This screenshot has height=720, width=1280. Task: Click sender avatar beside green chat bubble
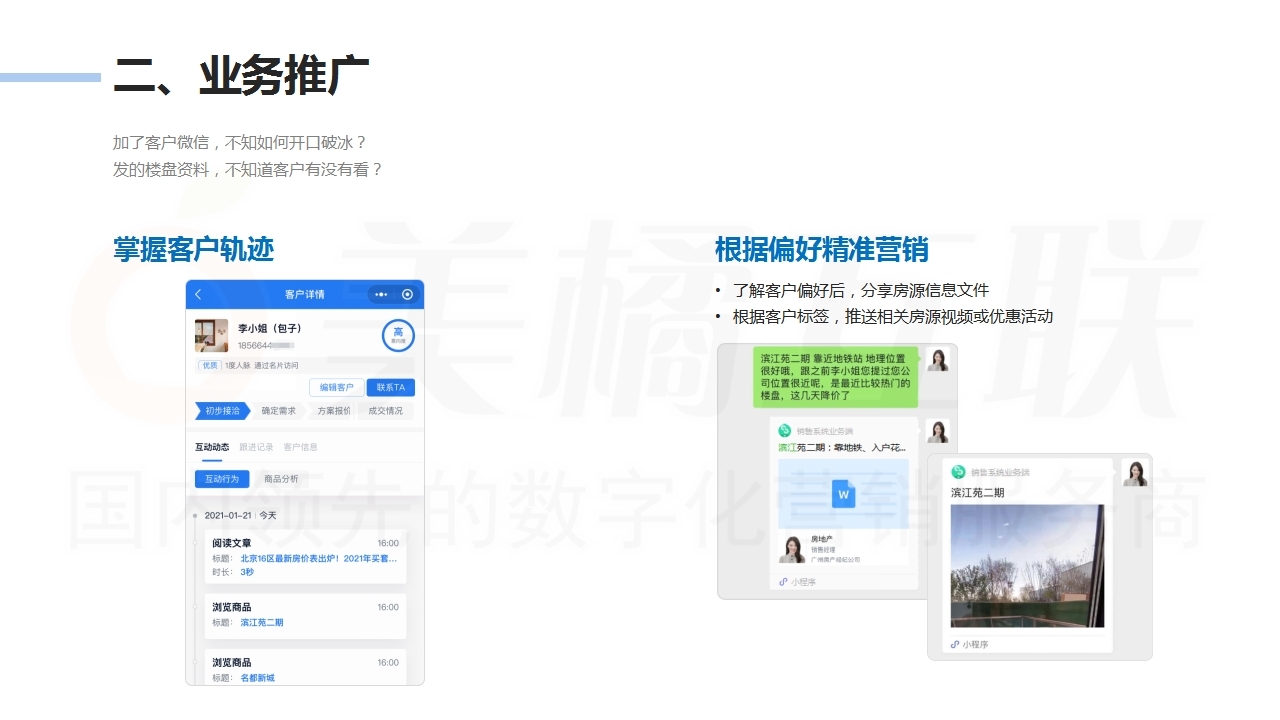tap(938, 360)
